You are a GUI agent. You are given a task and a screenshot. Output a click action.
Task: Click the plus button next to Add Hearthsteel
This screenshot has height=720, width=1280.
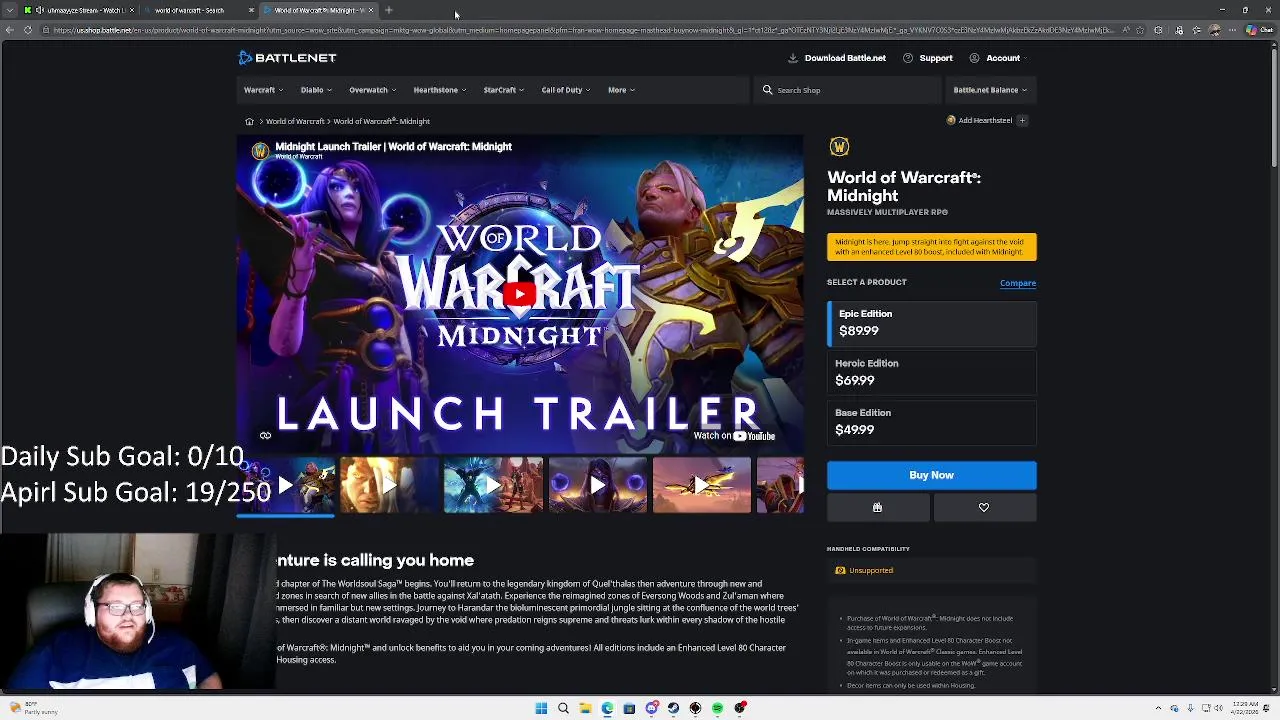click(1022, 120)
